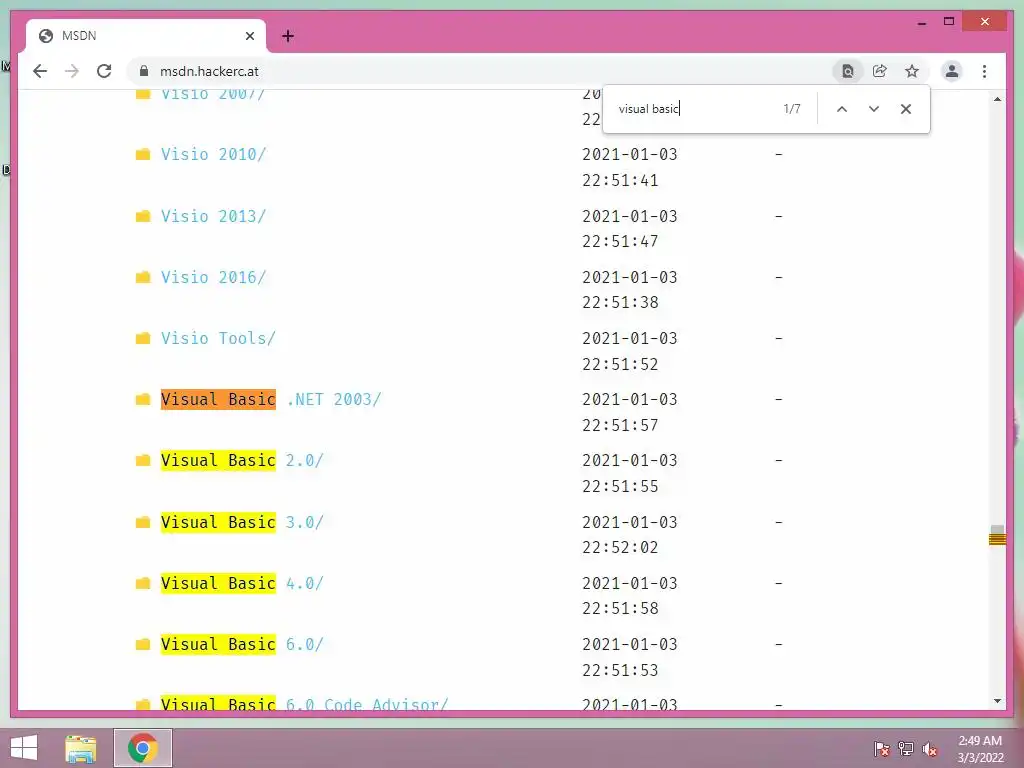Share this page via toolbar icon
Screen dimensions: 1024x768
pyautogui.click(x=880, y=71)
